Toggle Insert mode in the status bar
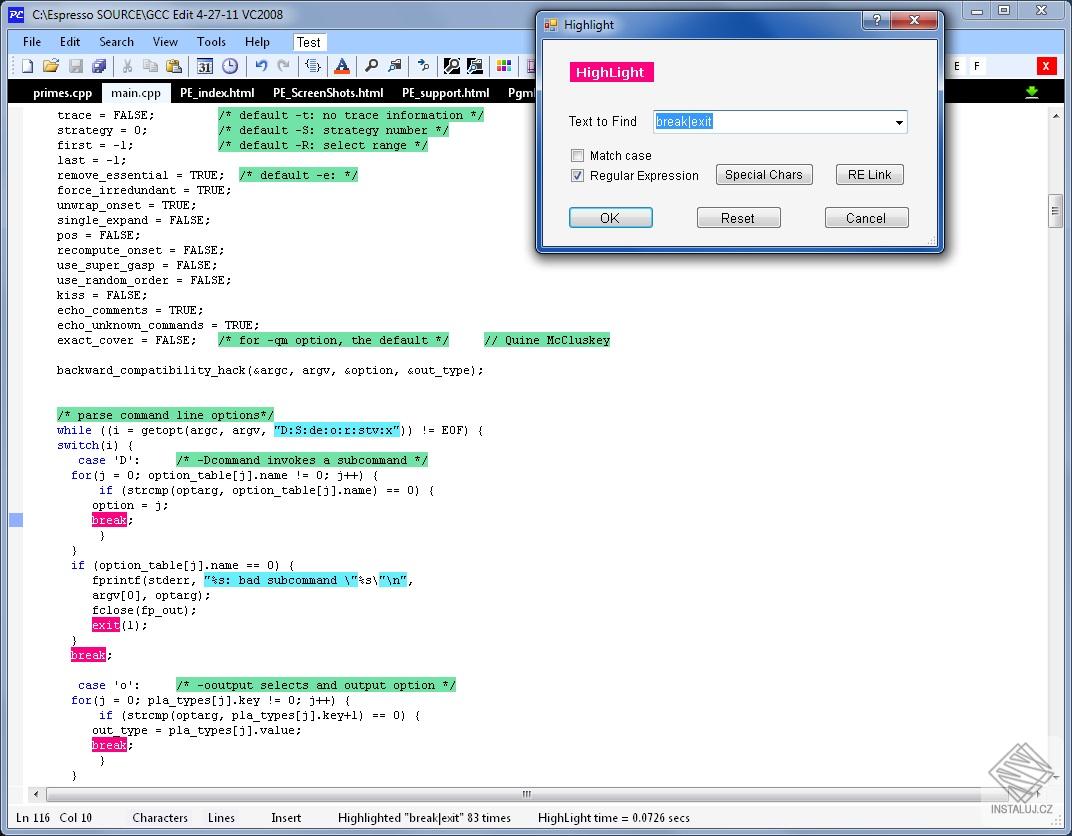The image size is (1072, 836). (x=286, y=818)
